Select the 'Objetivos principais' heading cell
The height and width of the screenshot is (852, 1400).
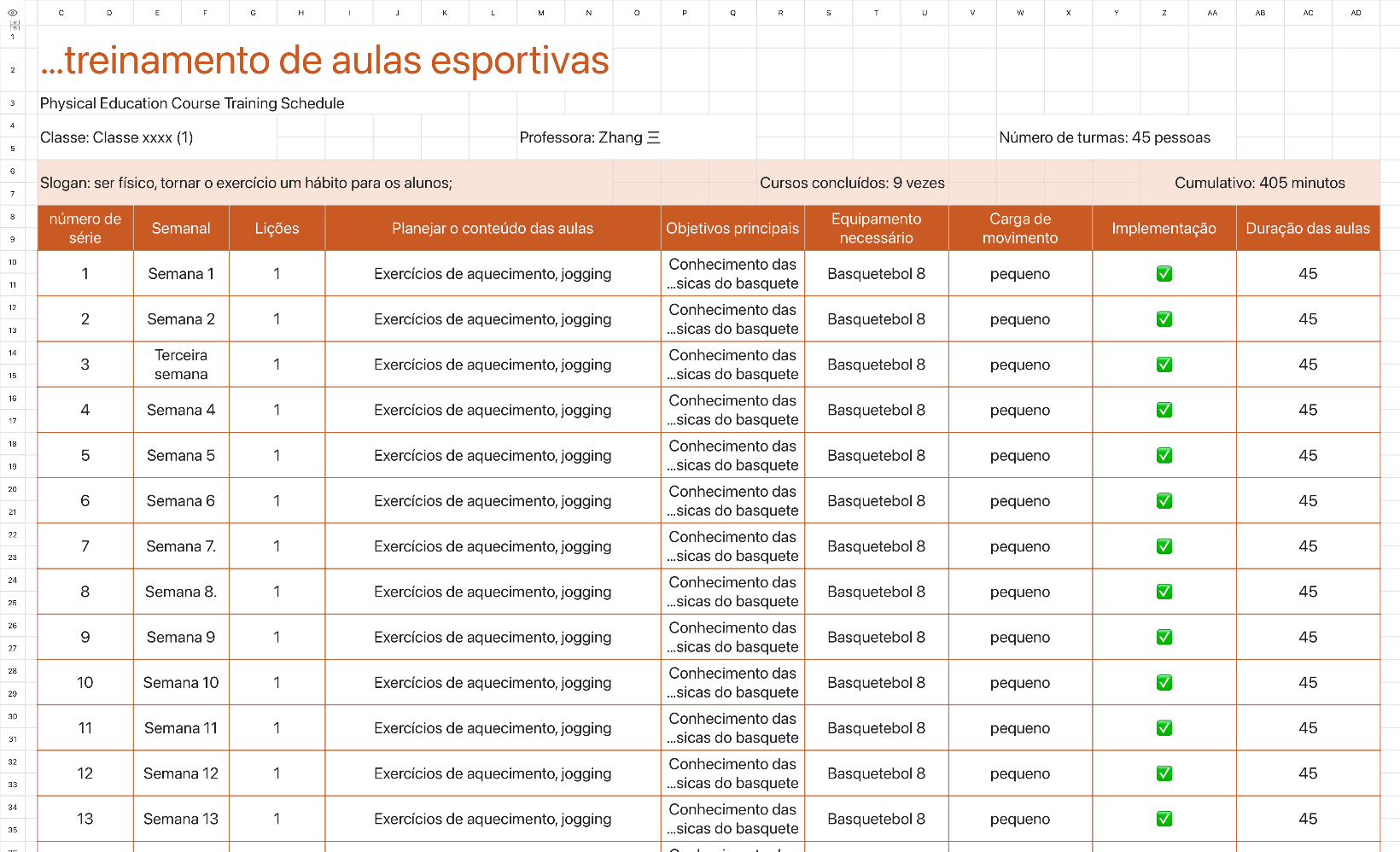(x=732, y=228)
